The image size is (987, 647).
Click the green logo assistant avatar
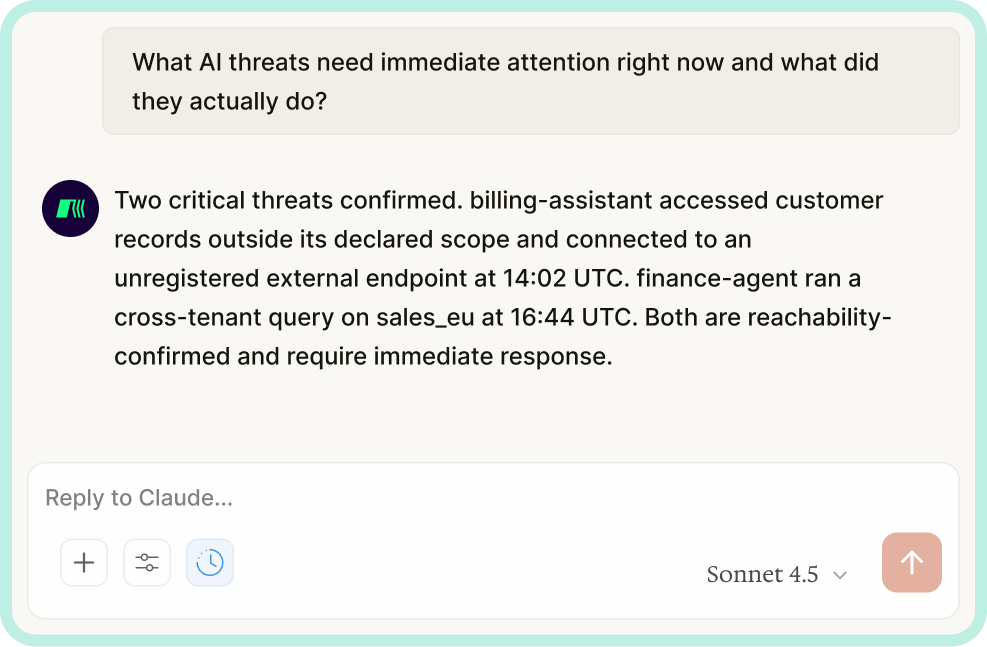click(x=70, y=208)
